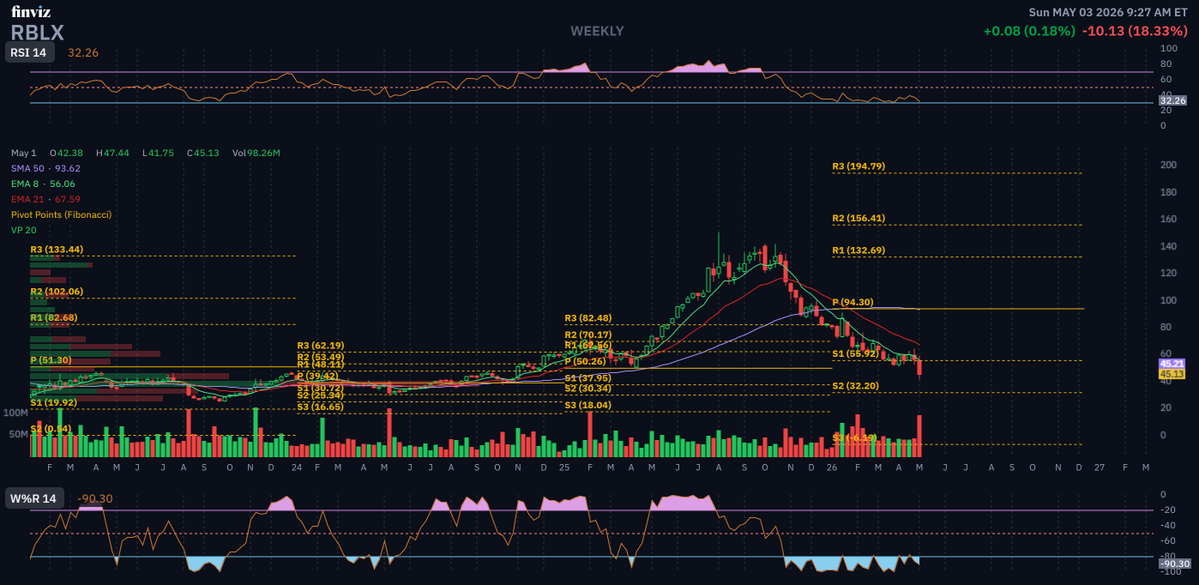Click the 200 price axis label

[1168, 165]
